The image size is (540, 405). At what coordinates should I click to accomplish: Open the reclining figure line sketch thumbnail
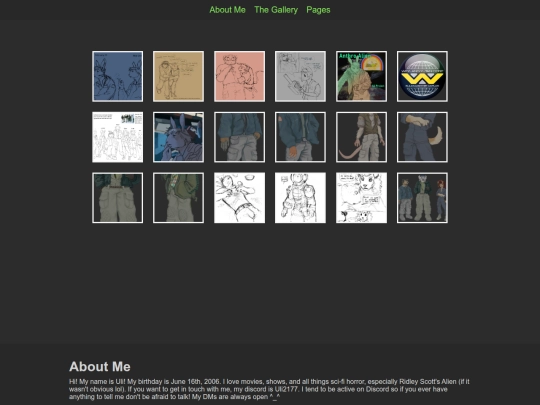tap(239, 198)
